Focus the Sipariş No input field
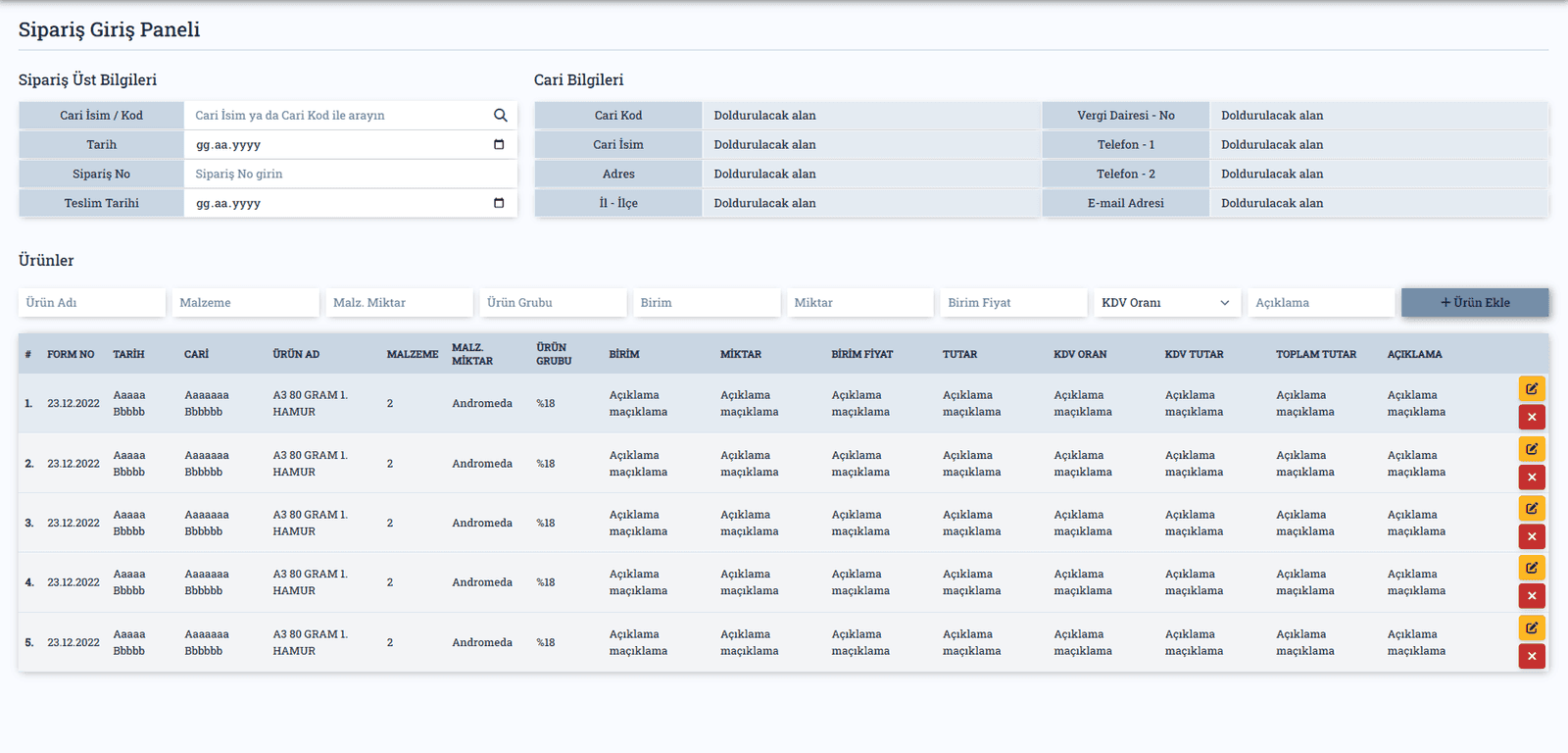The image size is (1568, 753). click(350, 174)
